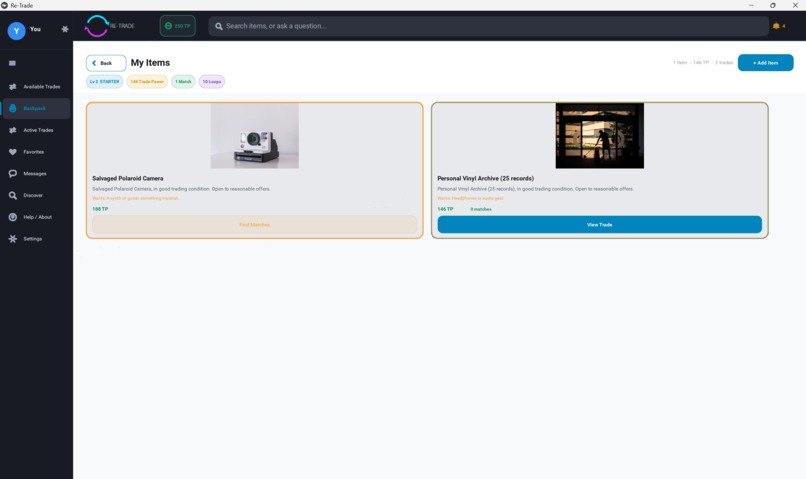This screenshot has width=806, height=479.
Task: Click the Favorites heart icon
Action: click(x=12, y=152)
